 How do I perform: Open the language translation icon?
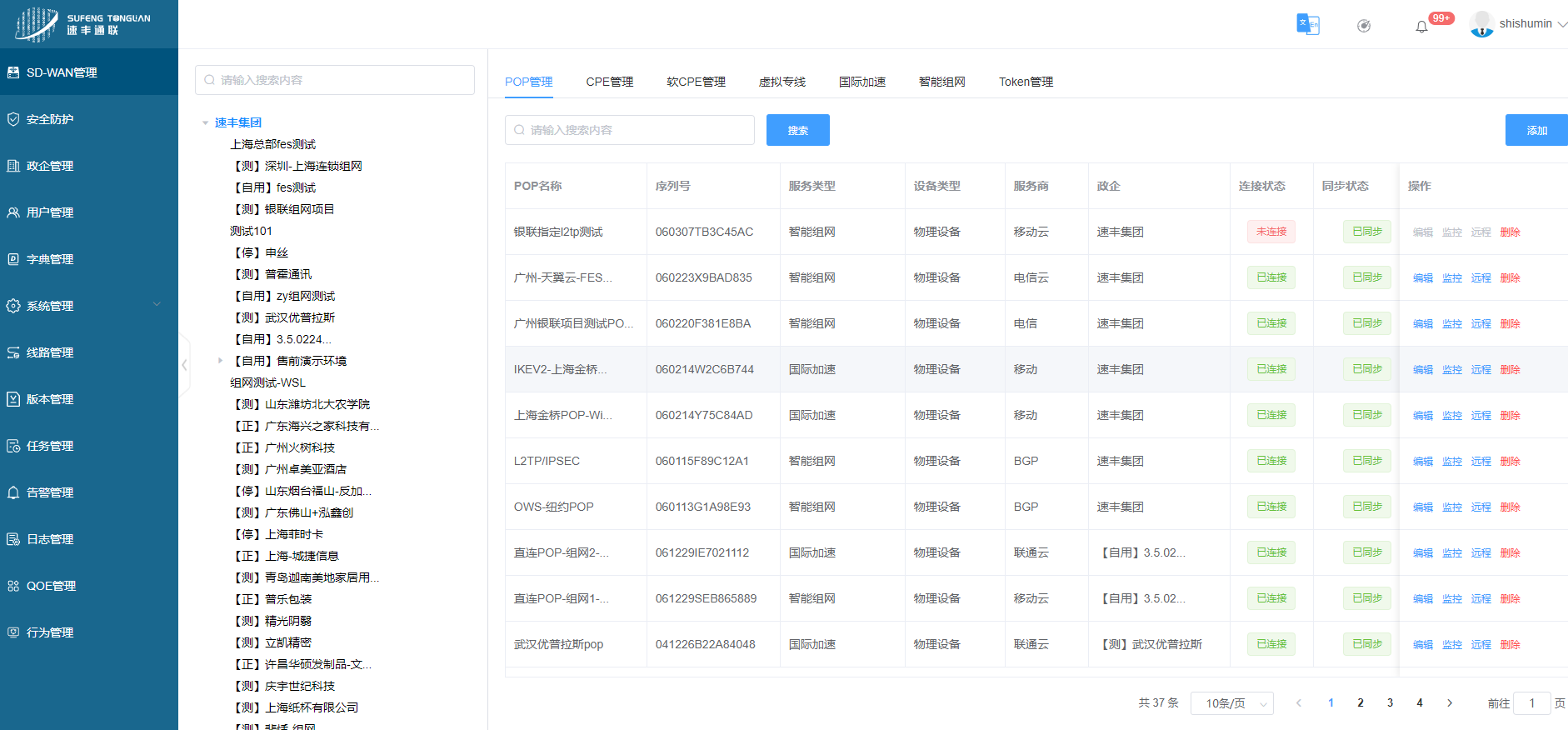(1307, 24)
